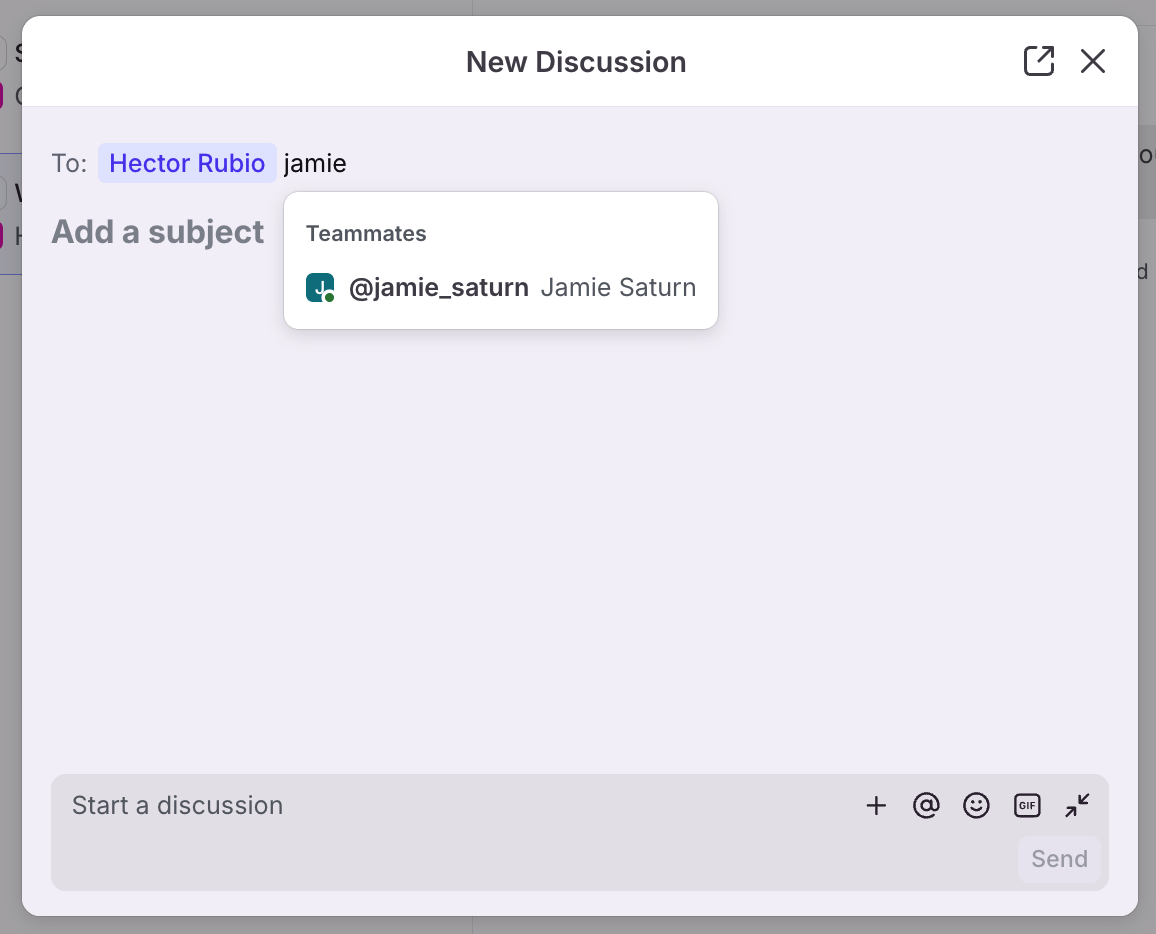
Task: Open discussion in a pop-out window
Action: pyautogui.click(x=1039, y=61)
